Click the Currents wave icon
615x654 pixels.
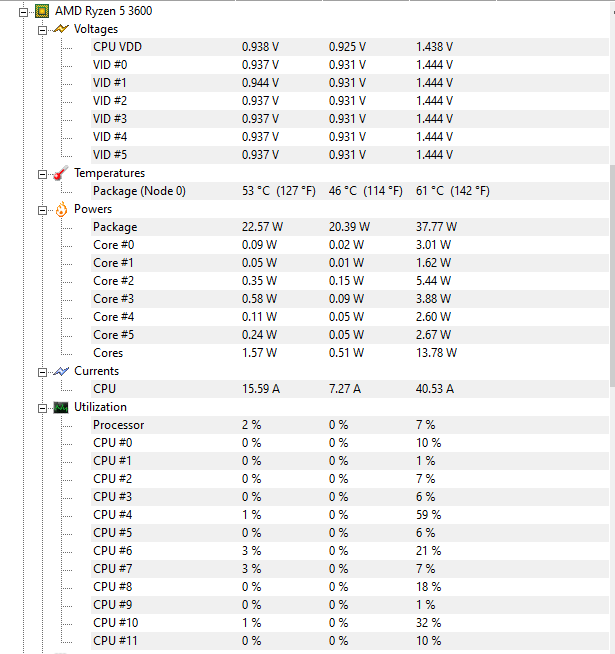(61, 371)
